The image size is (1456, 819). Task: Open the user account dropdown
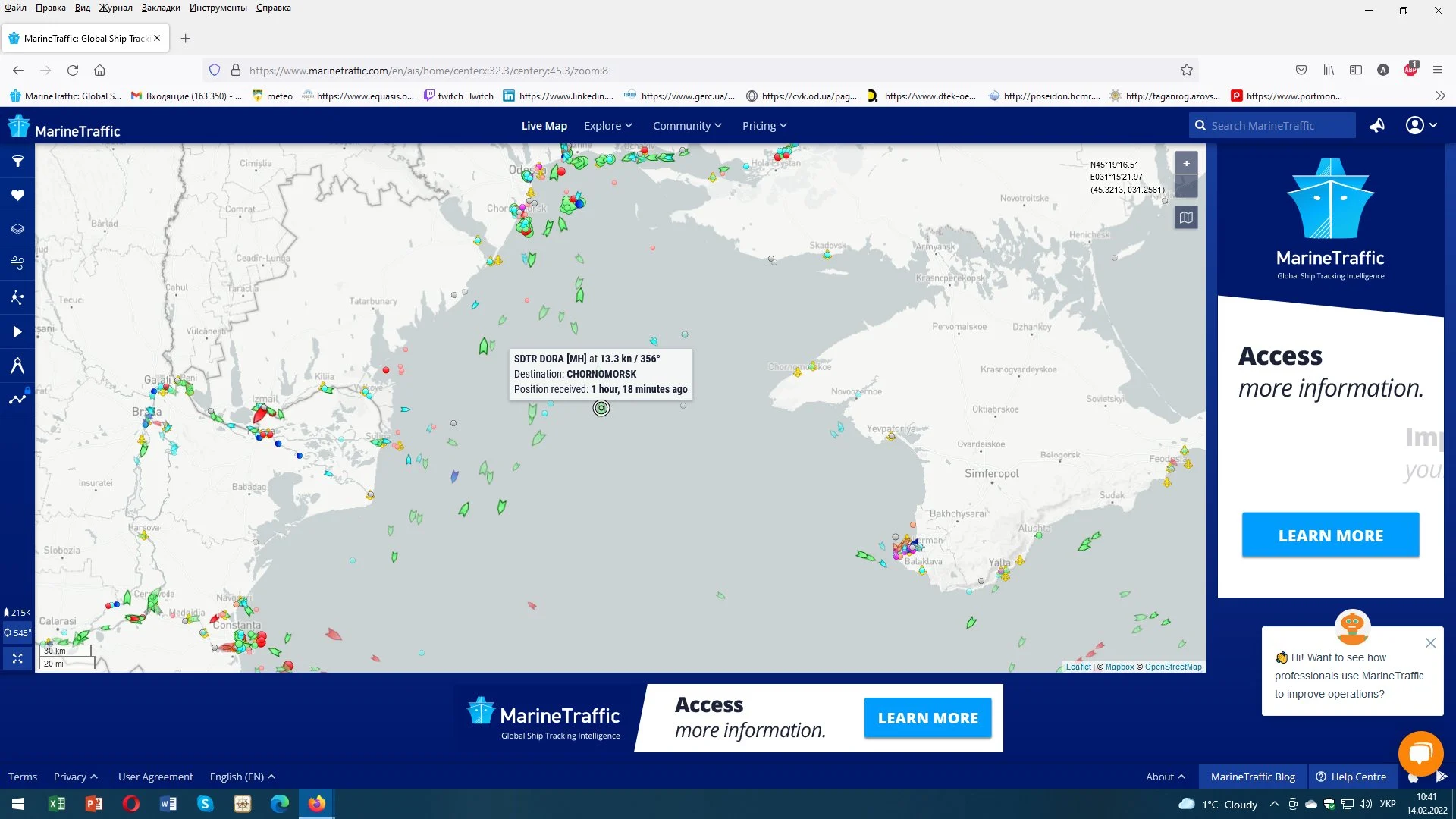[x=1421, y=125]
